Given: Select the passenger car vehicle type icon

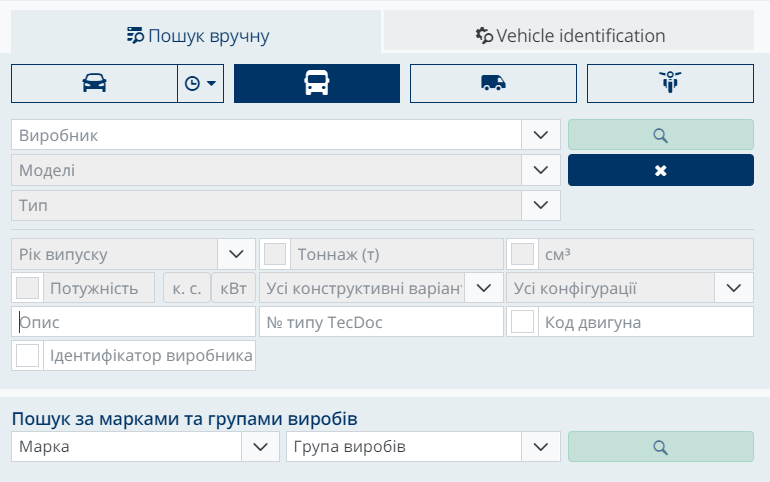Looking at the screenshot, I should point(94,84).
